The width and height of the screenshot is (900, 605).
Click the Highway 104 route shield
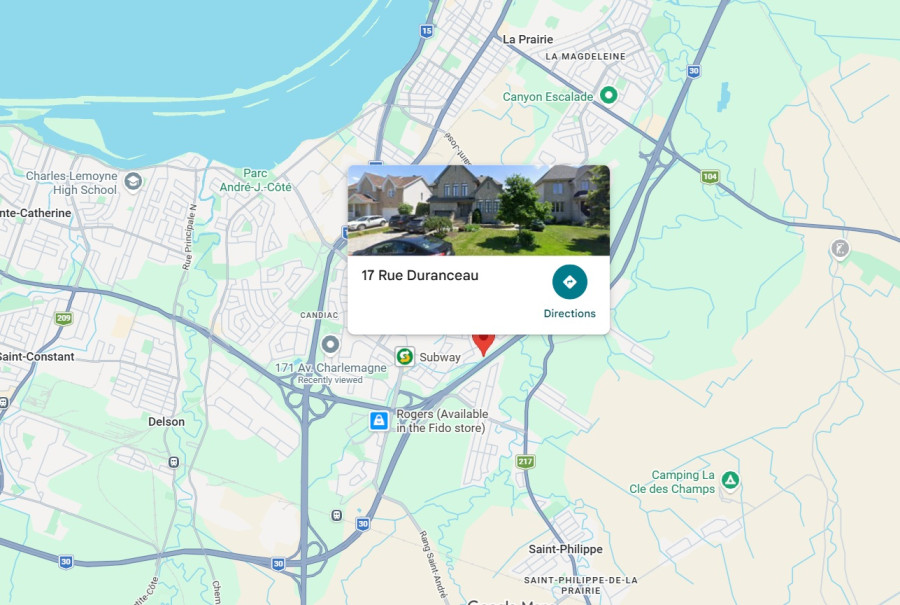(x=710, y=177)
